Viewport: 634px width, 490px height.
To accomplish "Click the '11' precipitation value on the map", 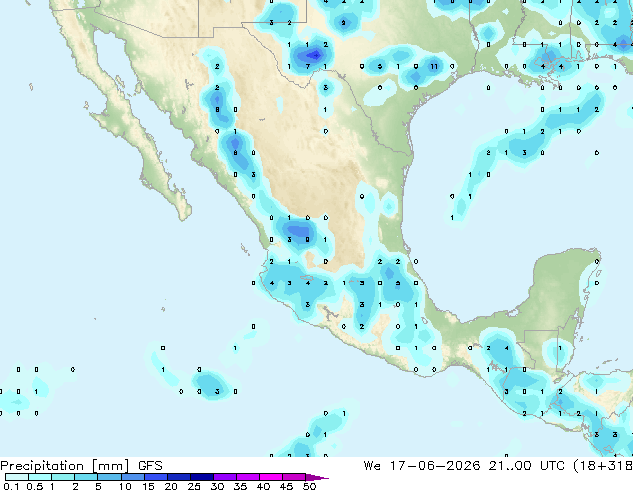I will click(x=434, y=66).
